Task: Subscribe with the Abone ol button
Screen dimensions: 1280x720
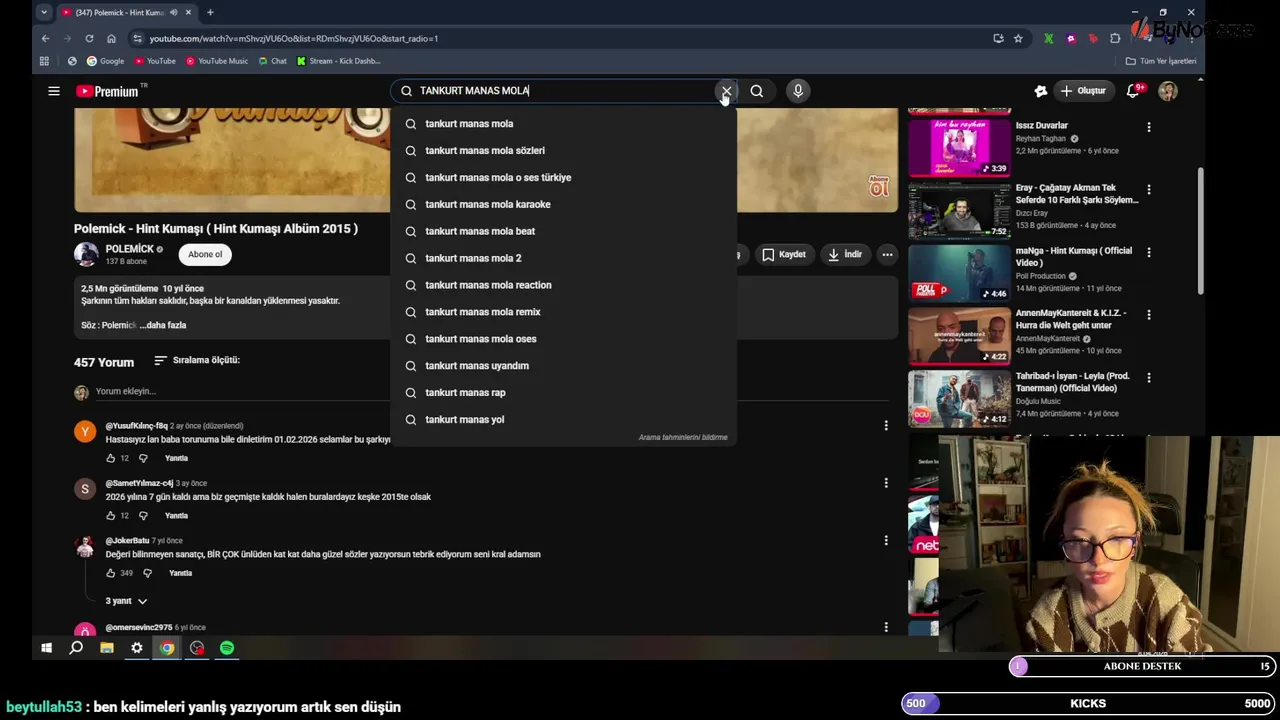Action: click(x=205, y=254)
